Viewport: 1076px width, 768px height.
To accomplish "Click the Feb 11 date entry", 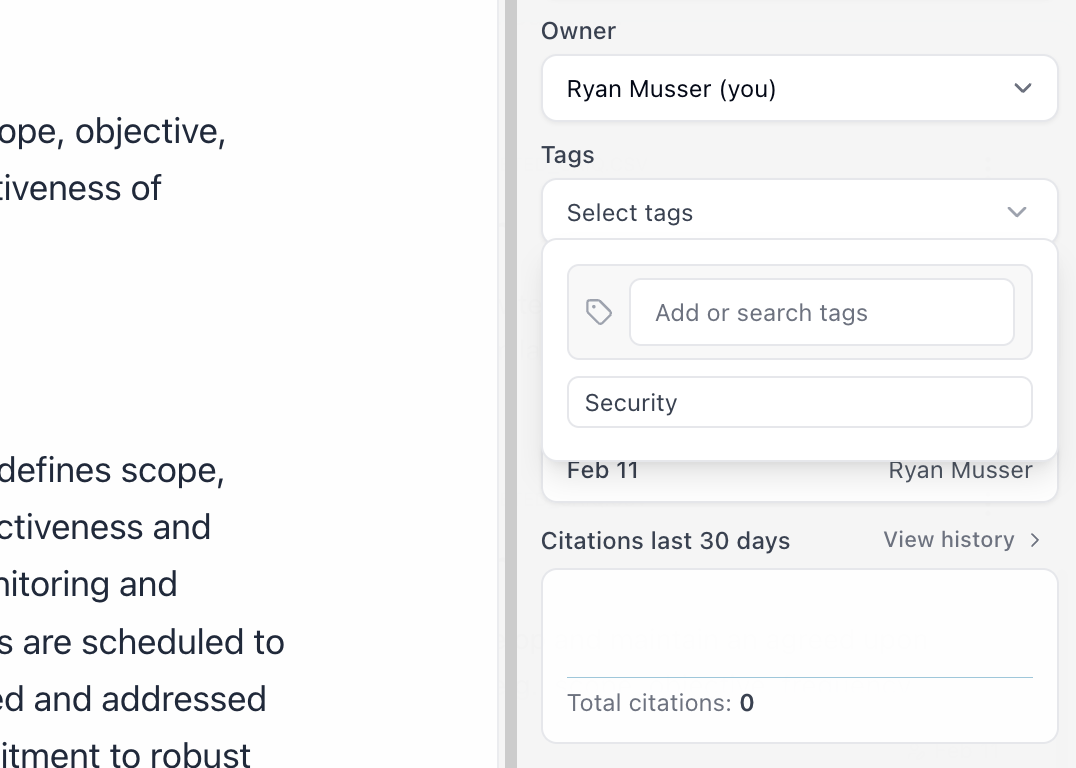I will pyautogui.click(x=603, y=470).
